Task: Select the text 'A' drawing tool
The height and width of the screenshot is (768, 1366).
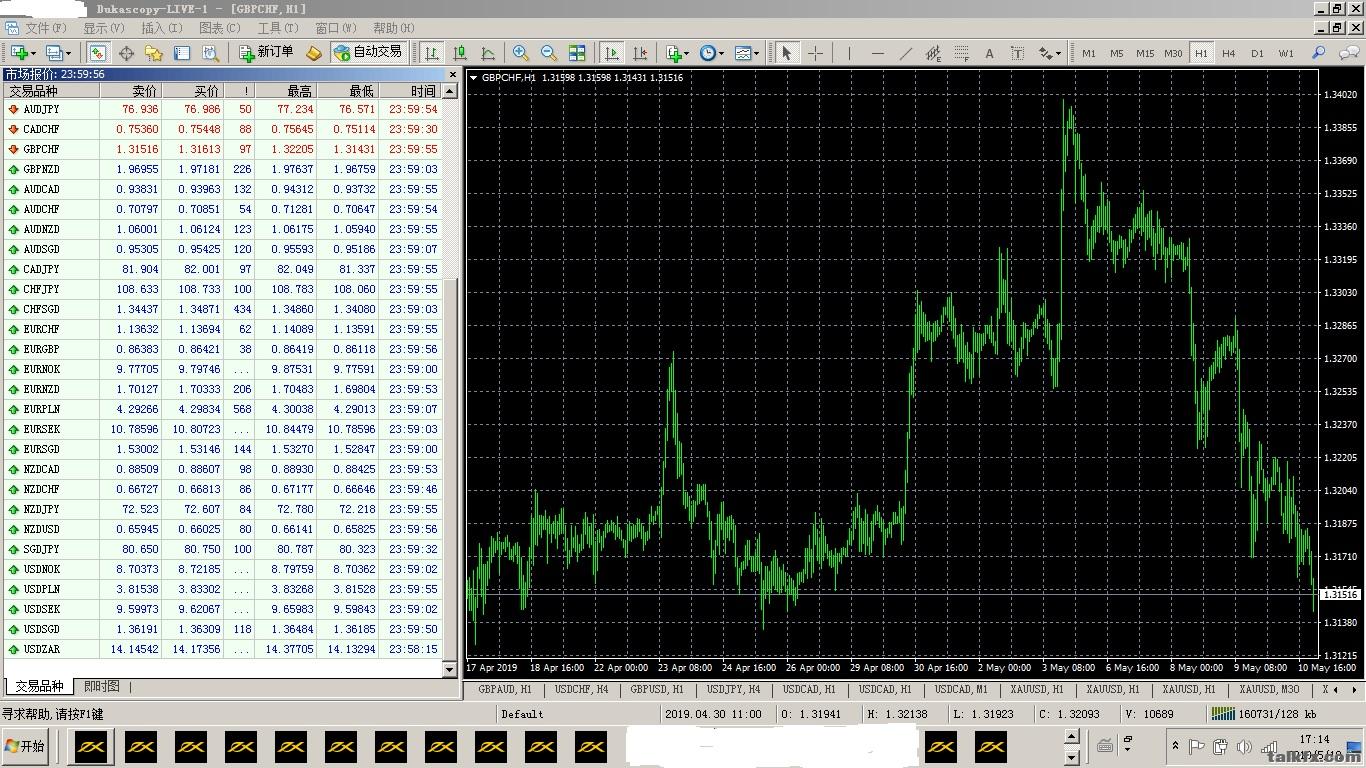Action: [x=989, y=53]
